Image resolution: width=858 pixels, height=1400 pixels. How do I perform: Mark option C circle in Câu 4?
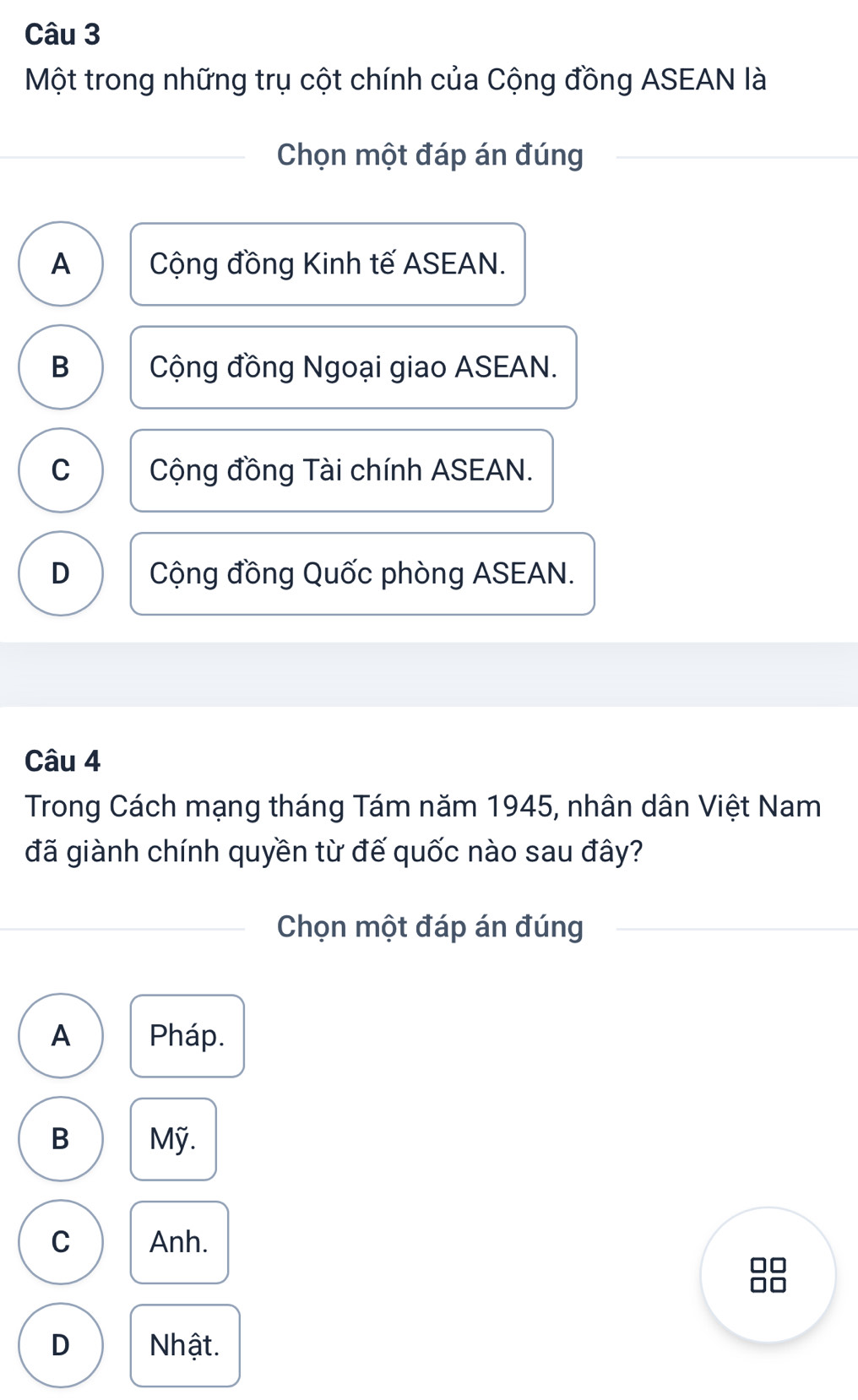pos(61,1242)
